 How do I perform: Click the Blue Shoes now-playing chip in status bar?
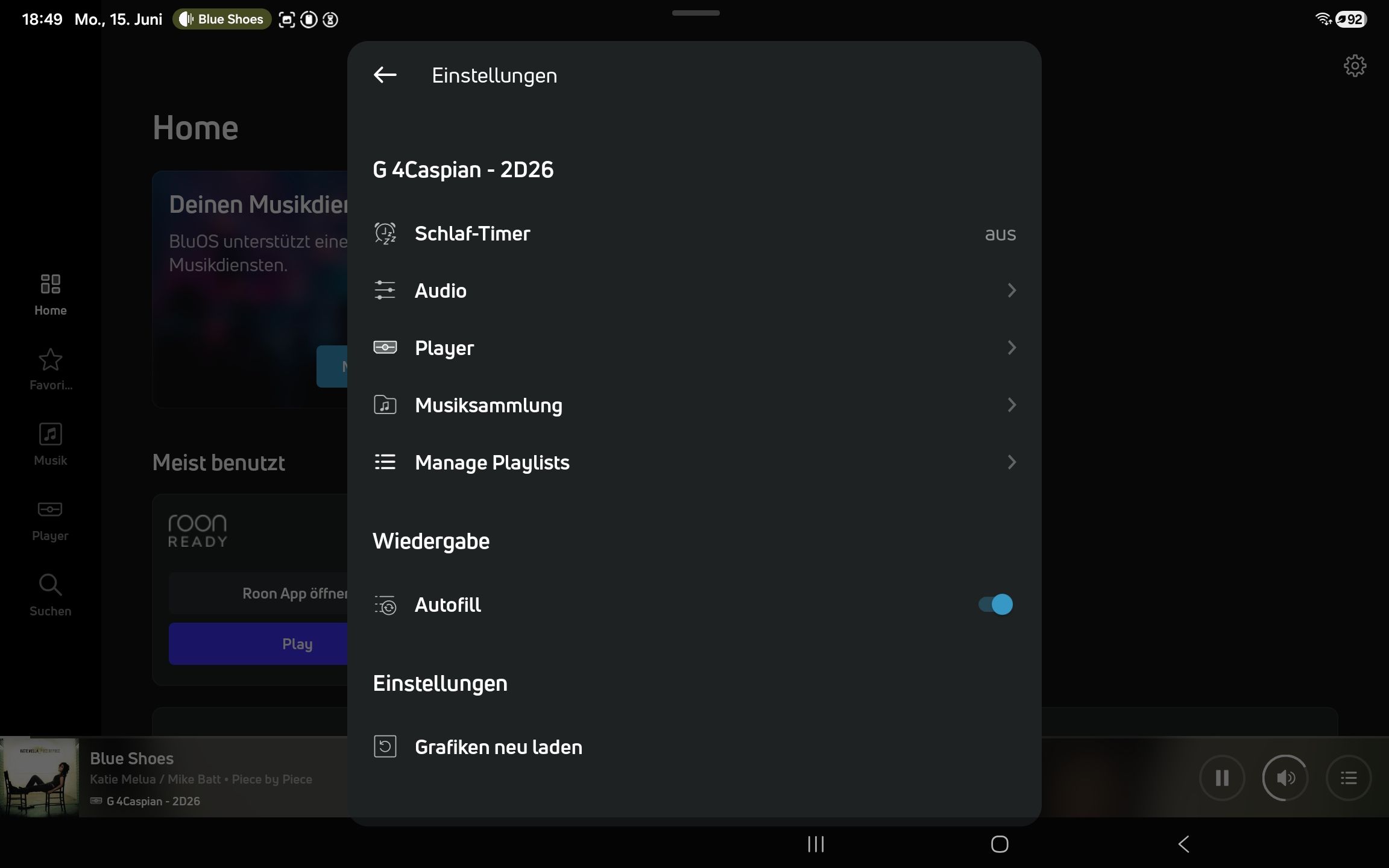click(x=222, y=19)
